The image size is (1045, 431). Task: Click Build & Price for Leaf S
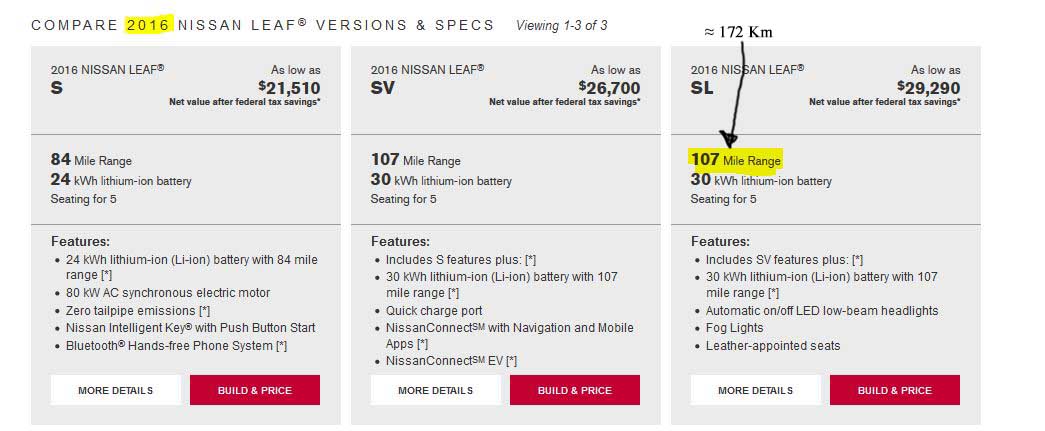(255, 390)
